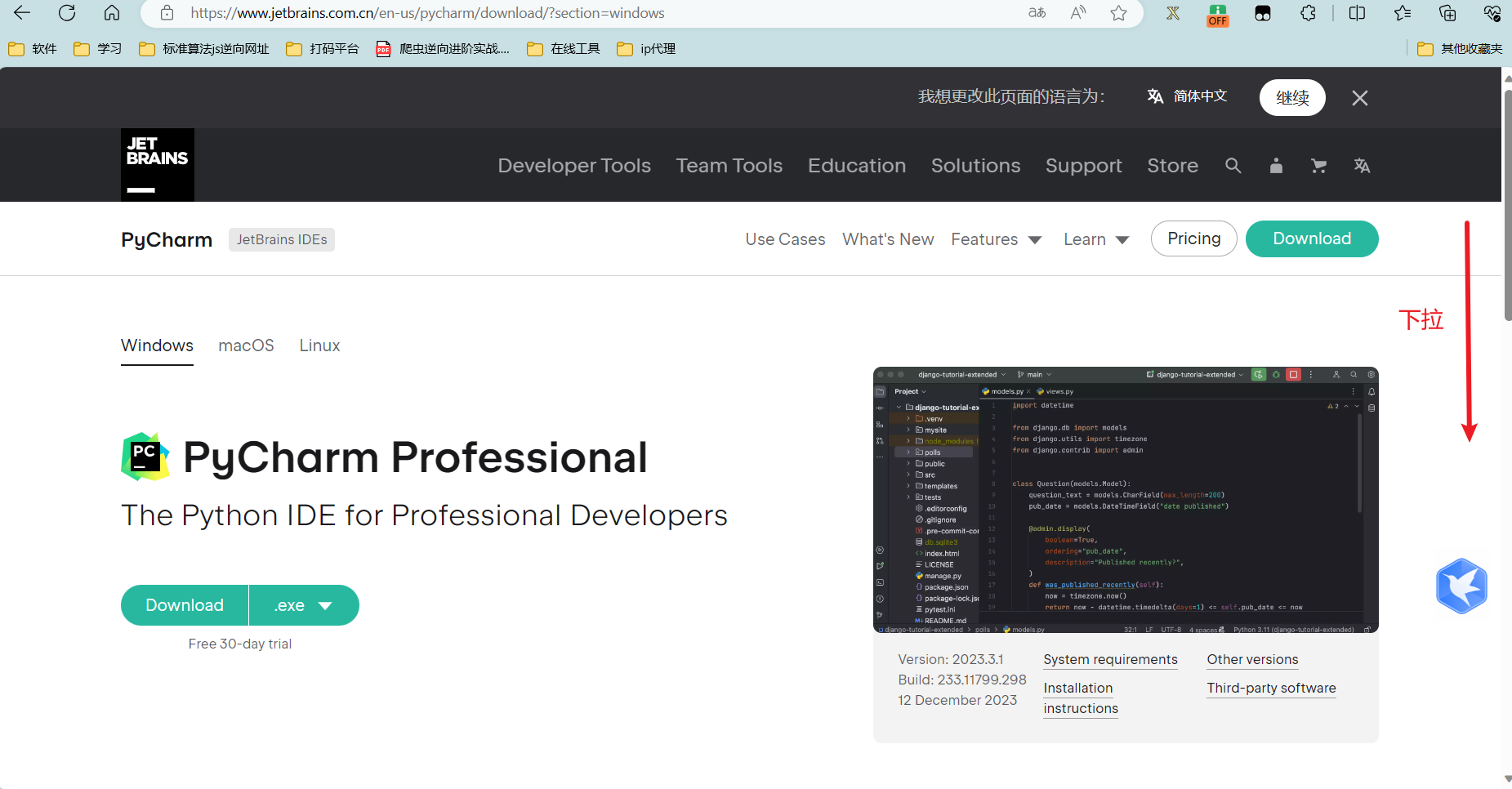Toggle split screen view in browser toolbar
1512x789 pixels.
(x=1357, y=13)
